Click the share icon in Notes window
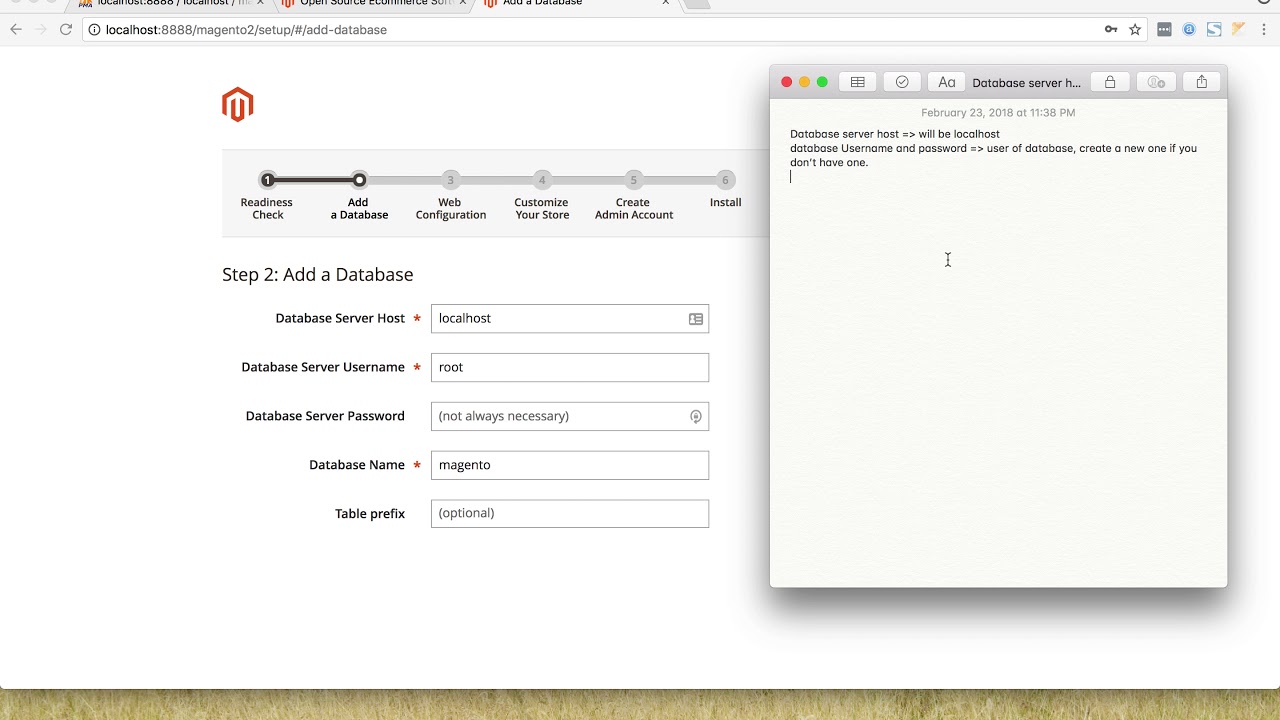 1202,82
